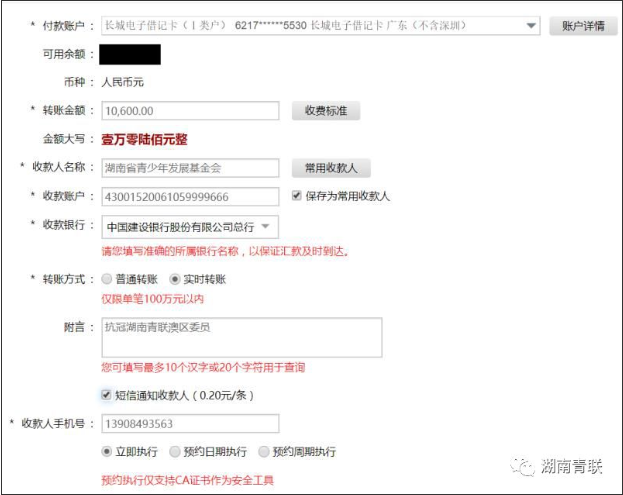The height and width of the screenshot is (495, 623).
Task: Focus the 收款人手机号 phone number field
Action: coord(190,424)
